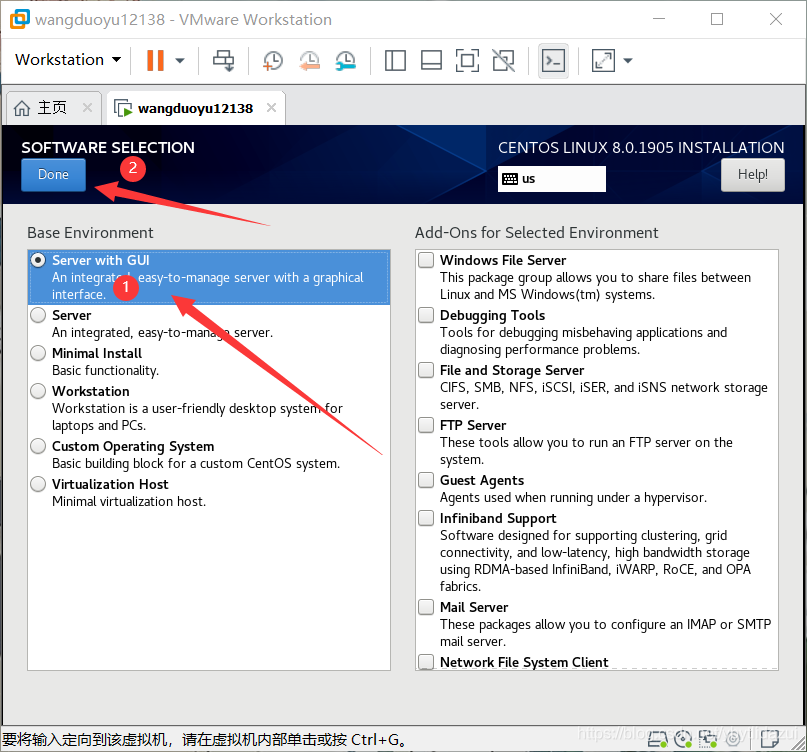Send Ctrl+Alt+Del to the virtual machine
Screen dimensions: 807x752
click(x=223, y=60)
